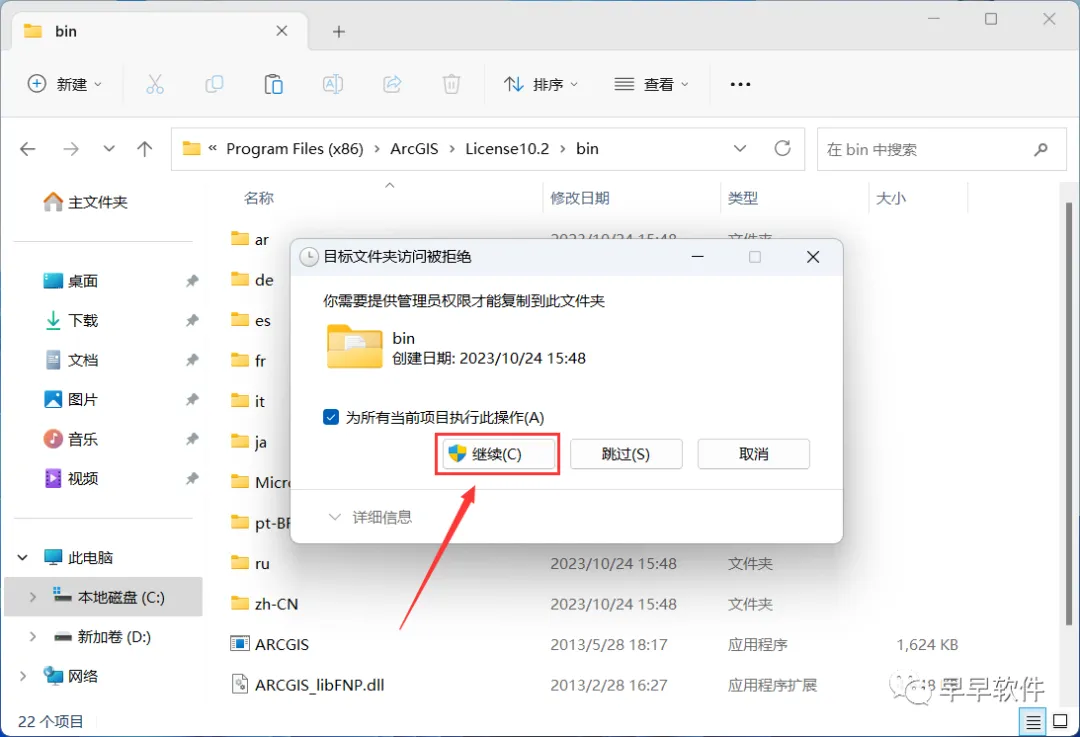Click the Share icon in toolbar
The image size is (1080, 737).
[392, 84]
